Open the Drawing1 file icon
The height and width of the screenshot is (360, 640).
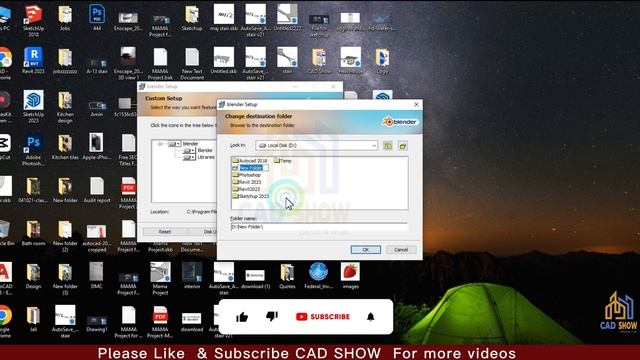(97, 323)
